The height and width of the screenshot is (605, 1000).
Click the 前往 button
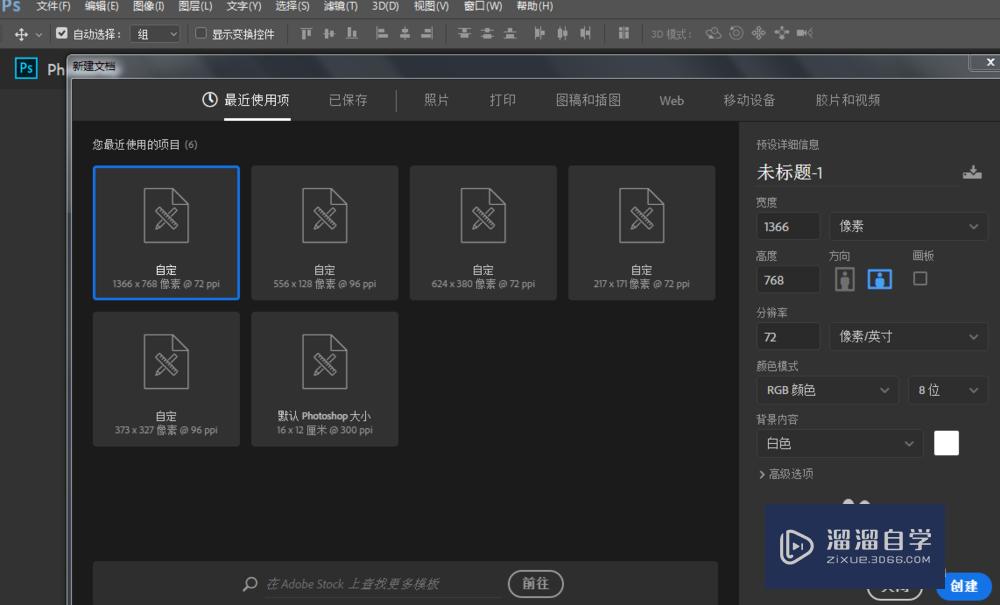pyautogui.click(x=536, y=584)
